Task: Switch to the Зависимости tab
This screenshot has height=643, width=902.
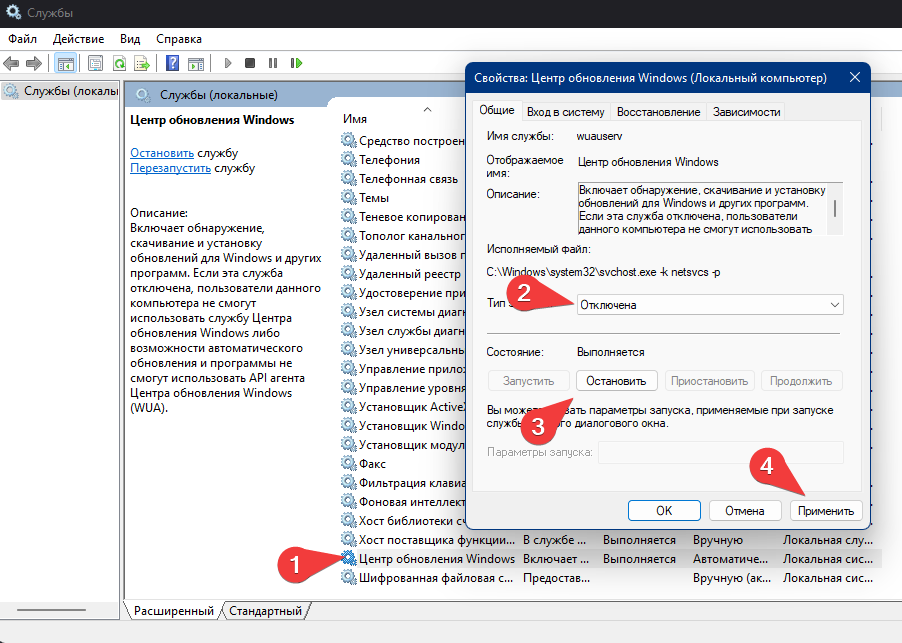Action: click(x=747, y=112)
